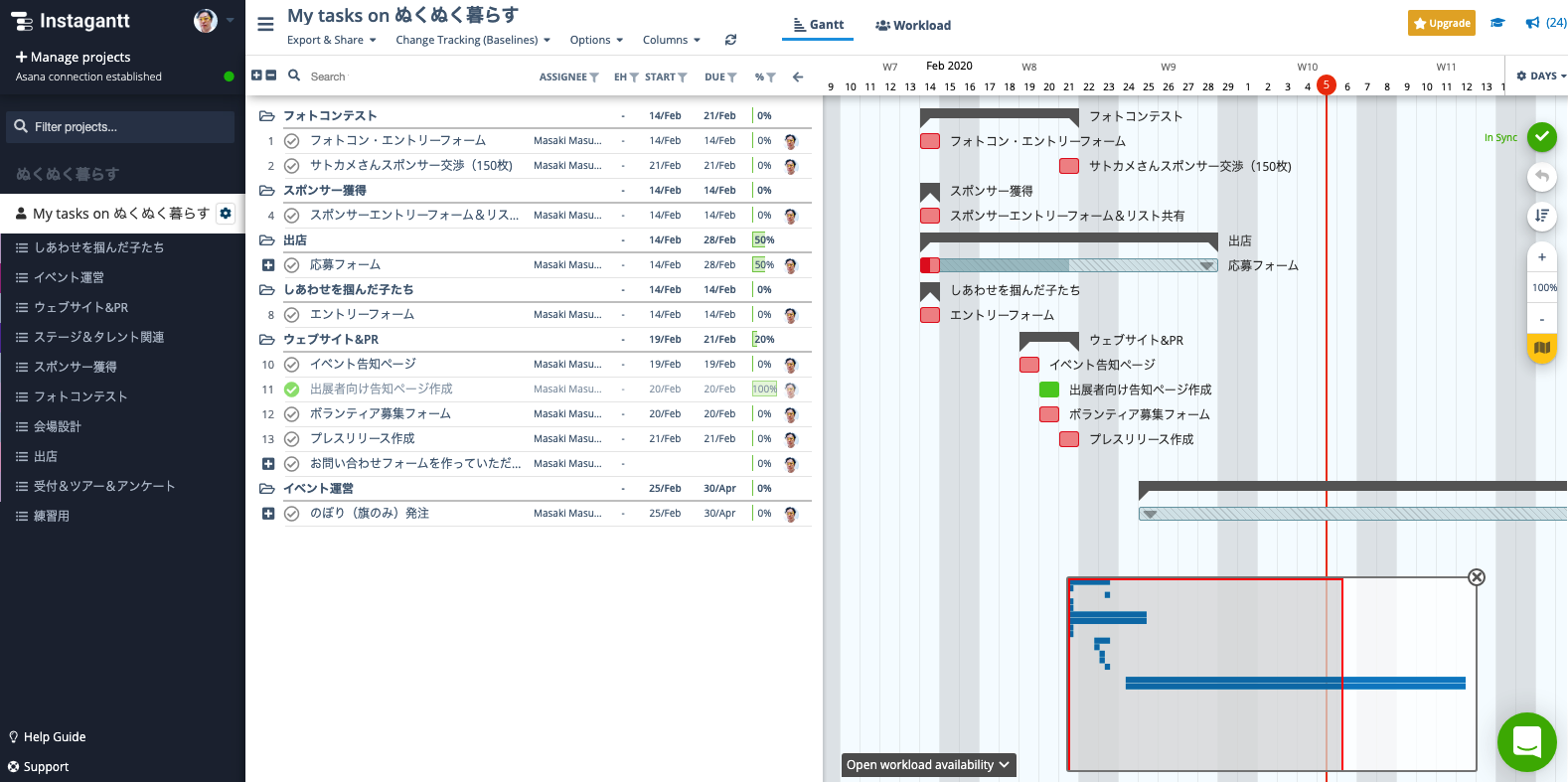1568x782 pixels.
Task: Click the undo arrow button
Action: click(1541, 177)
